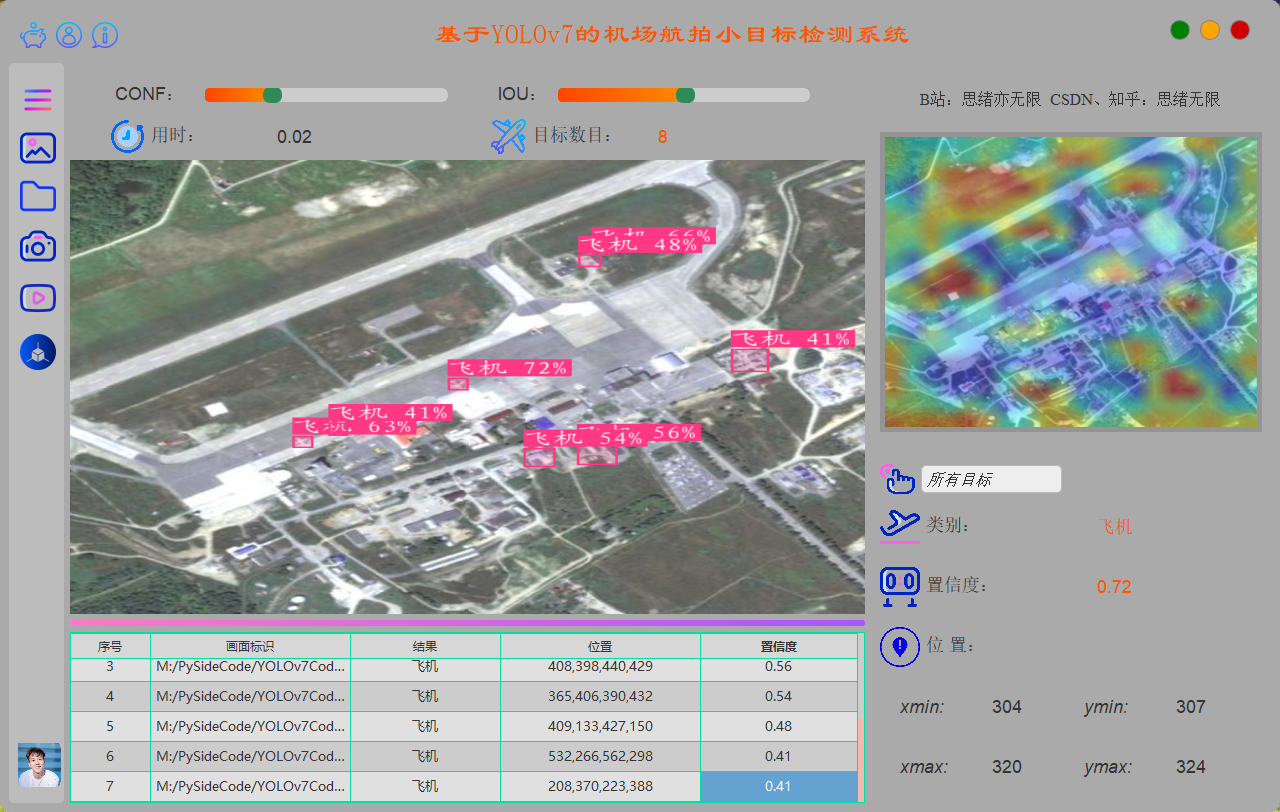
Task: Click the user avatar photo in sidebar
Action: [x=39, y=765]
